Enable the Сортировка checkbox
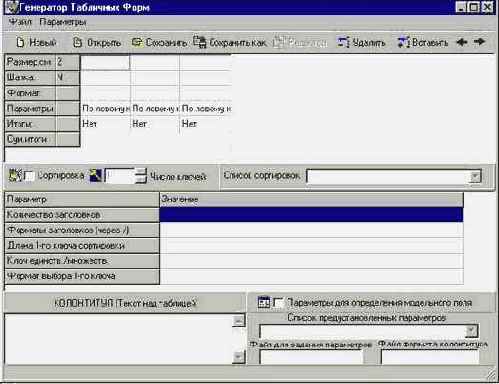This screenshot has width=499, height=384. [x=29, y=176]
